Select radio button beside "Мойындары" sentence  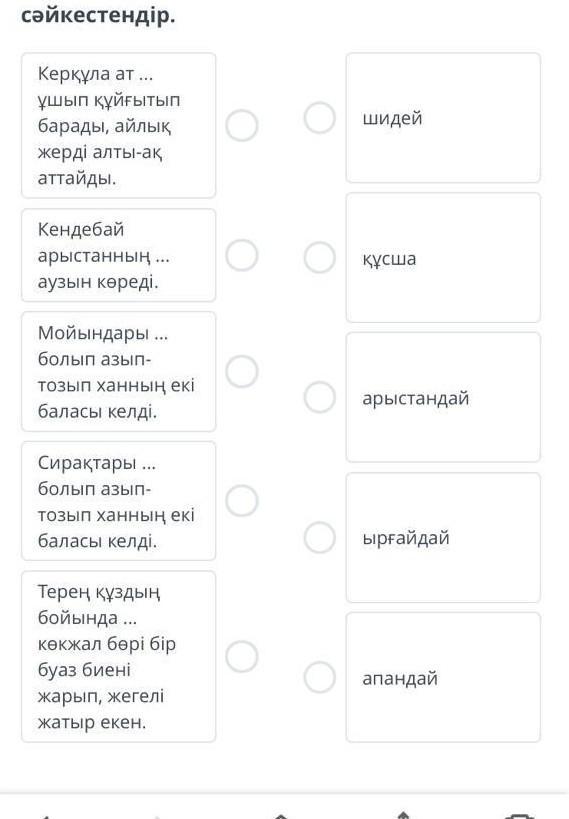(242, 371)
